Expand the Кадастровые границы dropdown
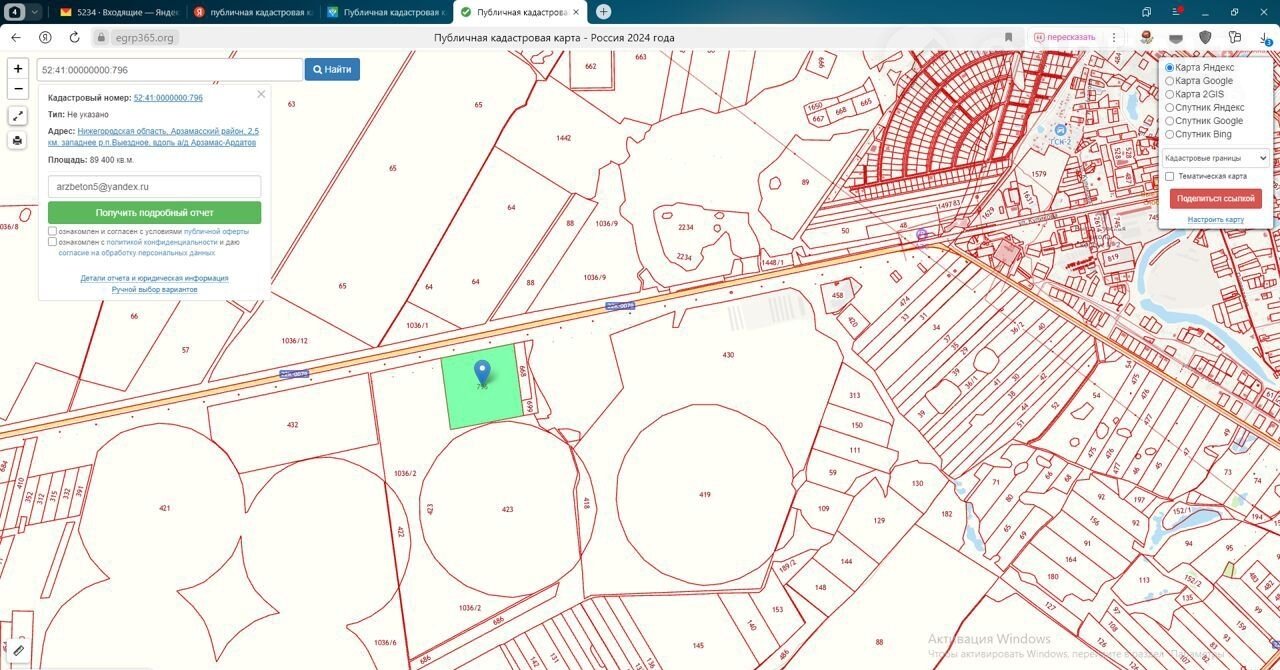The height and width of the screenshot is (670, 1280). pos(1215,158)
